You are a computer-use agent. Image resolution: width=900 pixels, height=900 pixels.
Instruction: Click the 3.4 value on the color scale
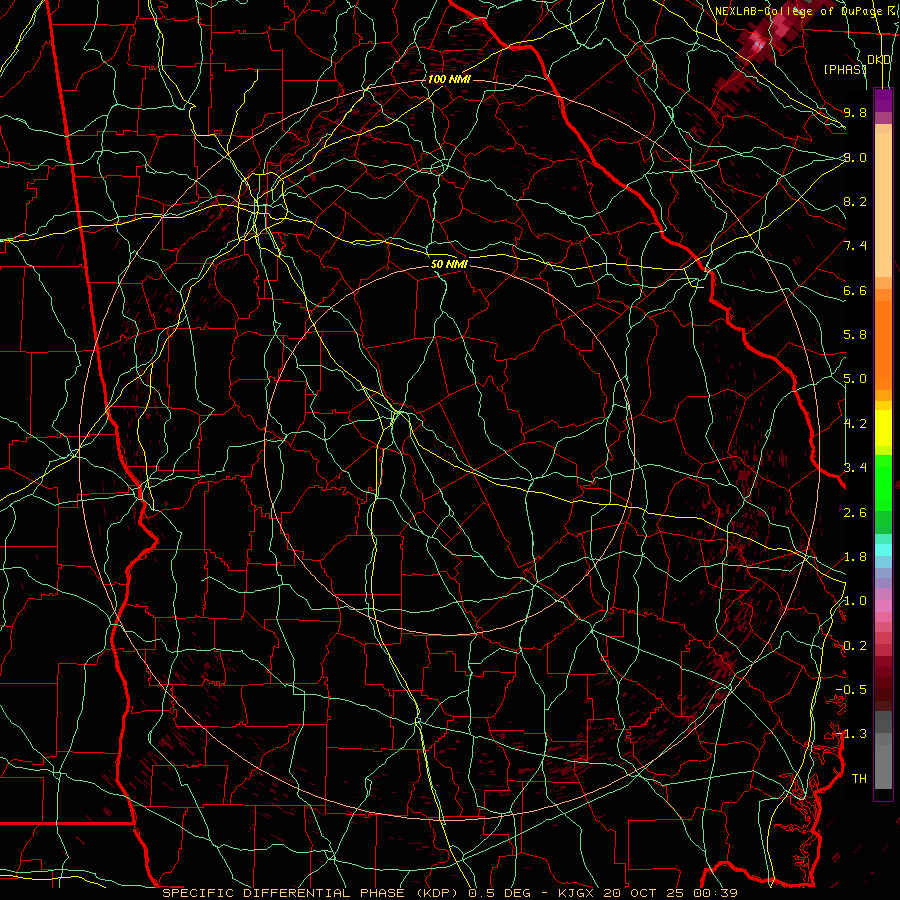tap(855, 467)
